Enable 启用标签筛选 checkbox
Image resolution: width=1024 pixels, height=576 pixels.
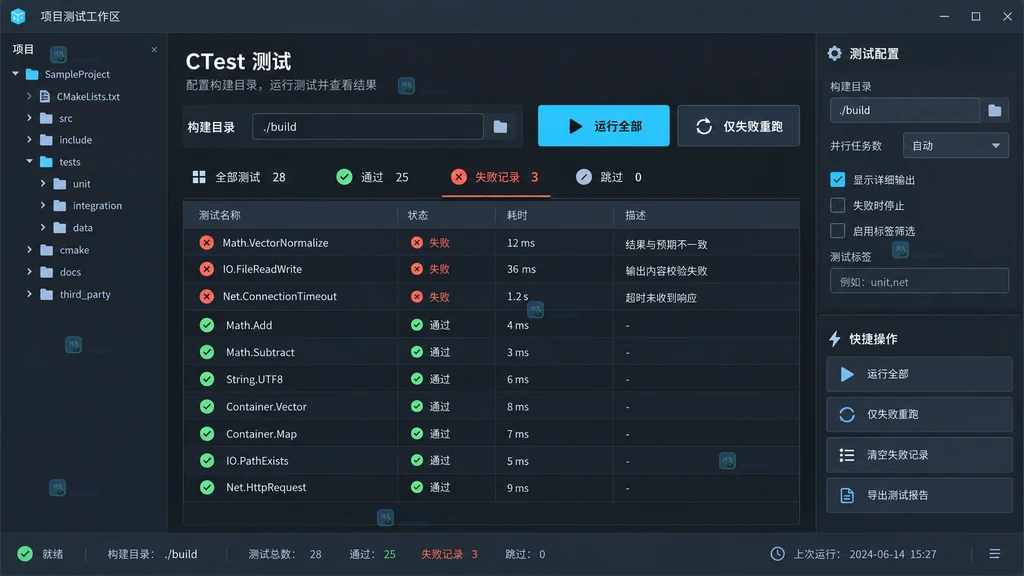click(x=837, y=231)
